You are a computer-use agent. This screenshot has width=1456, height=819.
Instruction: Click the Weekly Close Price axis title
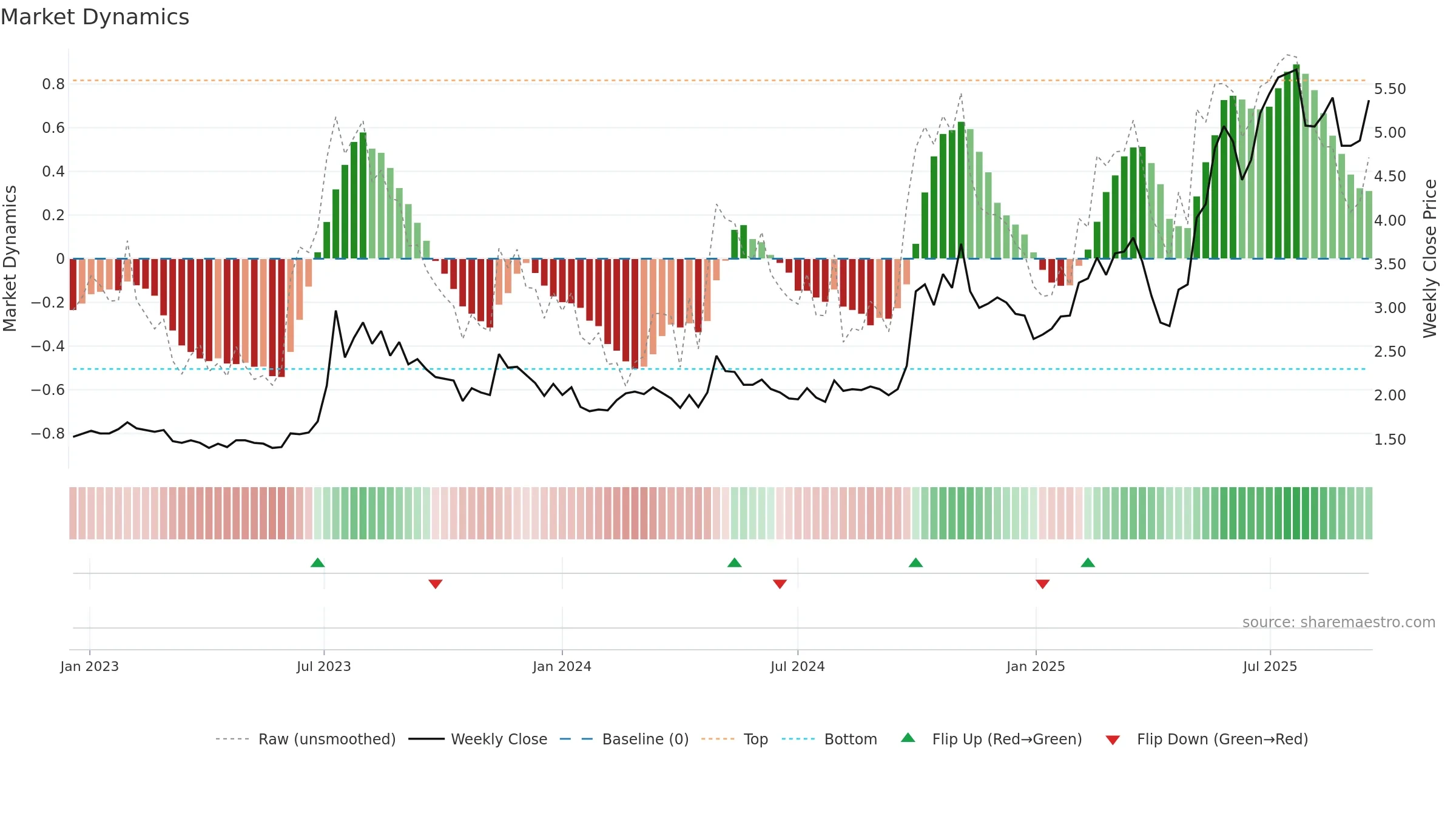[x=1431, y=258]
